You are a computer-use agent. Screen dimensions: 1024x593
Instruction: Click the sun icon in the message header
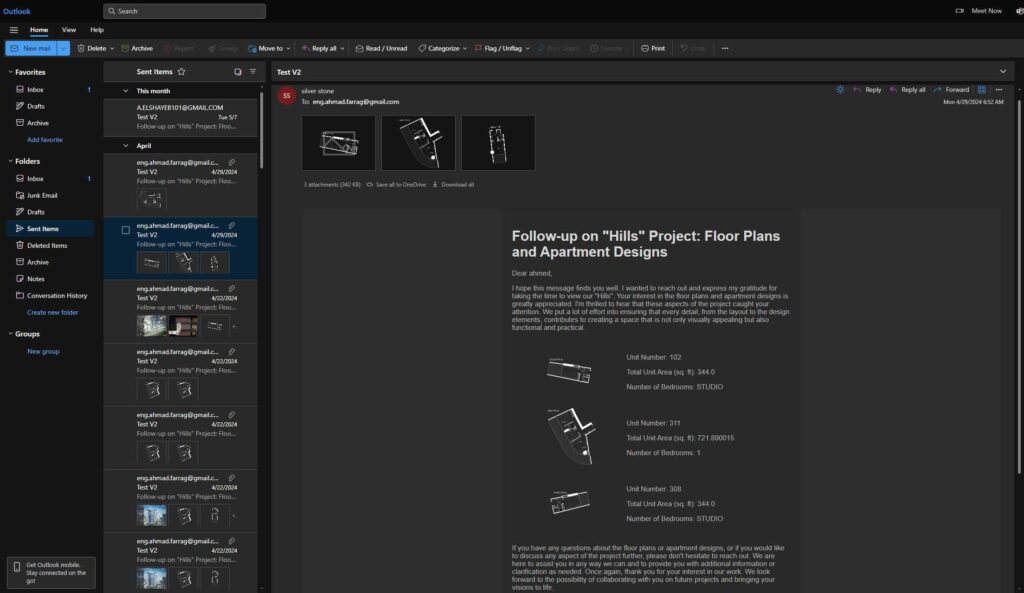840,90
